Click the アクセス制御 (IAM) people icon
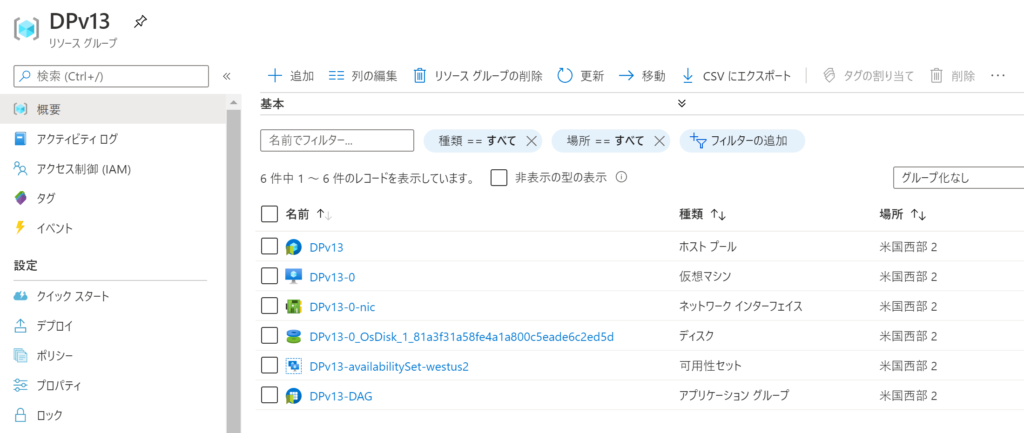Viewport: 1024px width, 433px height. [21, 169]
